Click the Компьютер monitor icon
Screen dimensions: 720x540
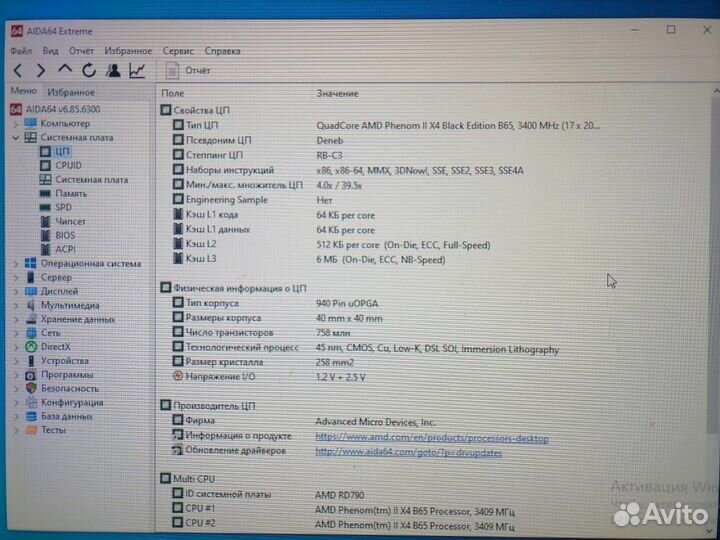click(x=30, y=124)
